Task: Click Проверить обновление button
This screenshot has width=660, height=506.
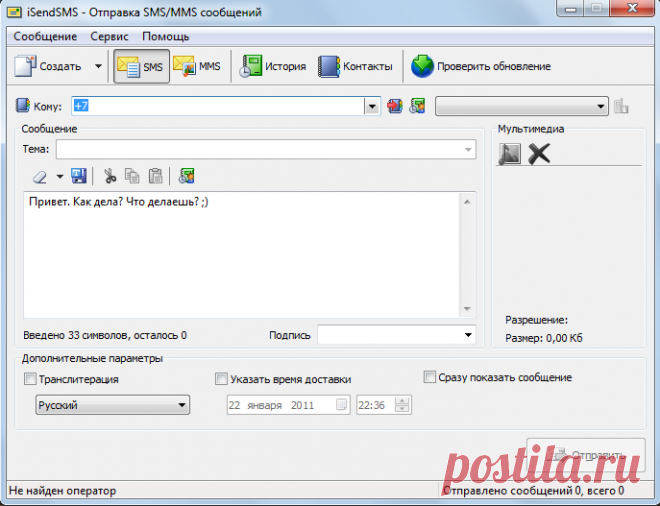Action: pos(481,66)
